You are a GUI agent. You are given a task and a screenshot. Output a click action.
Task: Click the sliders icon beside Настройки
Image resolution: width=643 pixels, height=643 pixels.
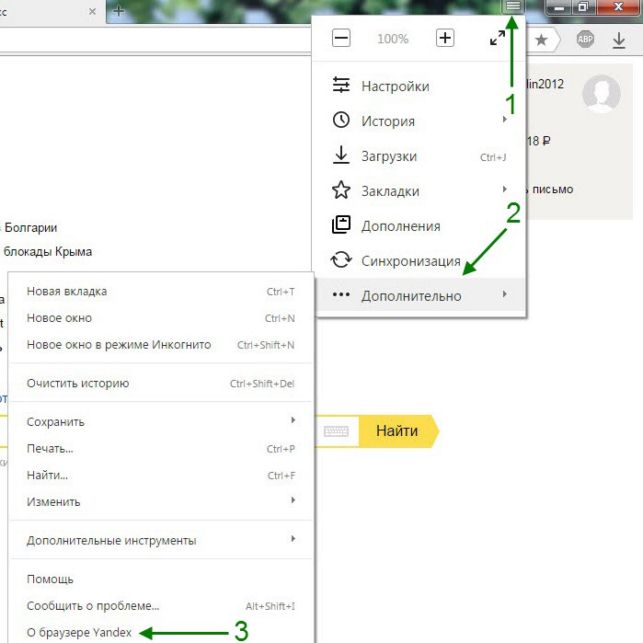[x=341, y=85]
